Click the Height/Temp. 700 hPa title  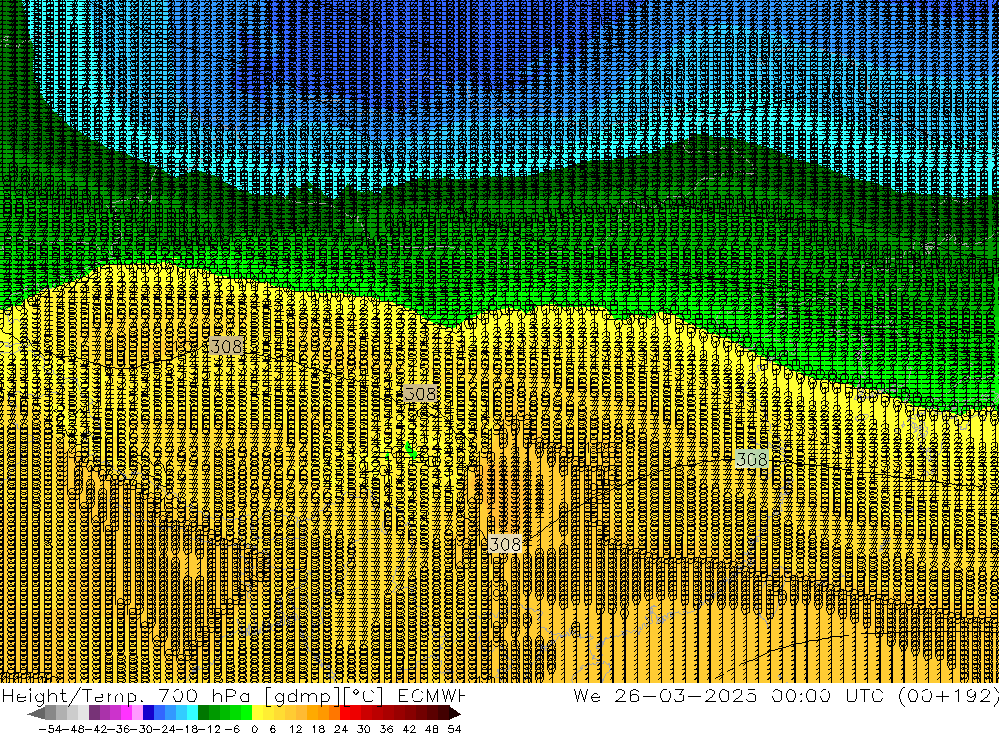tap(125, 695)
